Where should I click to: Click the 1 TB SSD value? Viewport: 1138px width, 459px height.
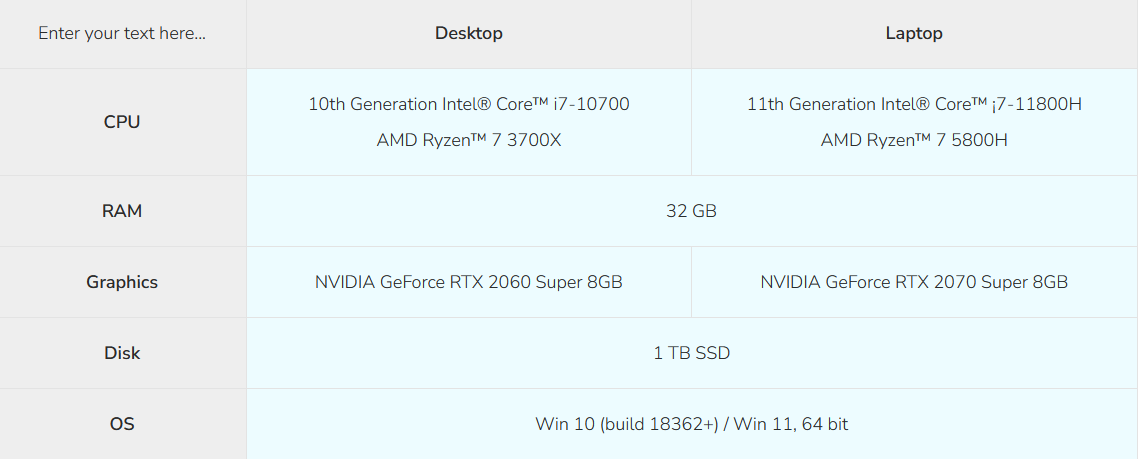[x=691, y=353]
